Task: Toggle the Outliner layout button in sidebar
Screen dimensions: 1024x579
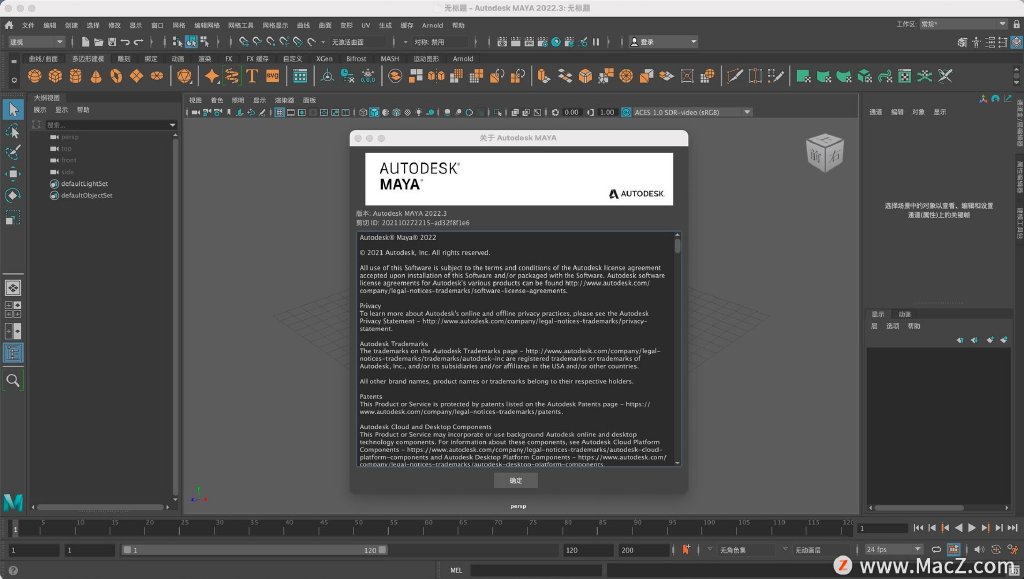Action: click(13, 353)
